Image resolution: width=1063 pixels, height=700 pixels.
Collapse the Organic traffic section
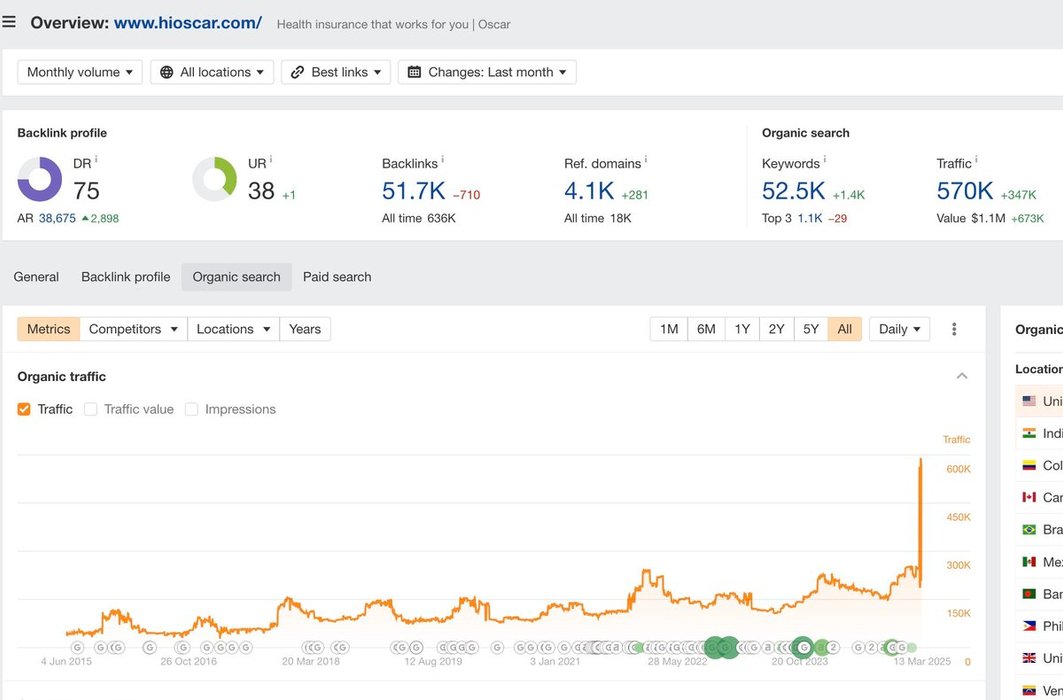[x=962, y=376]
